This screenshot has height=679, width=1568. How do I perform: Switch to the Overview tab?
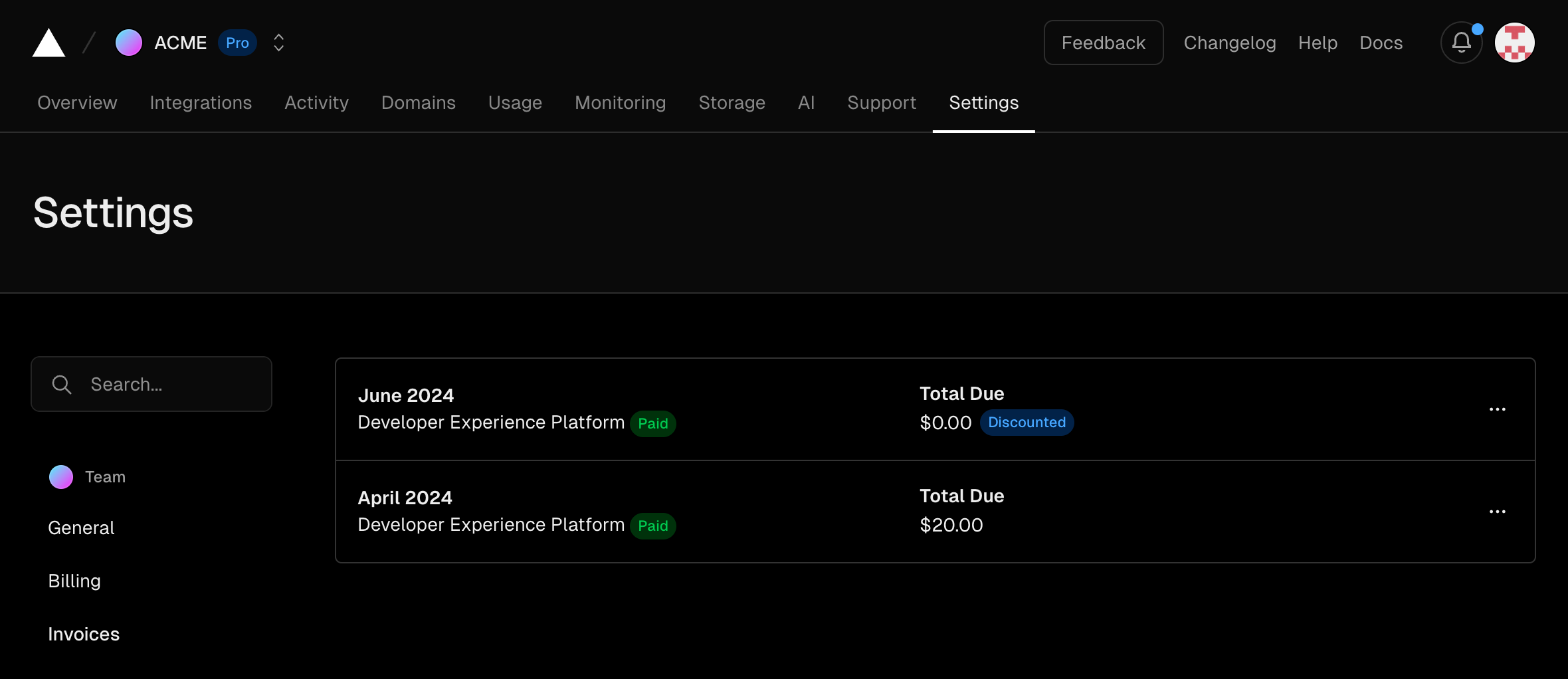point(77,103)
